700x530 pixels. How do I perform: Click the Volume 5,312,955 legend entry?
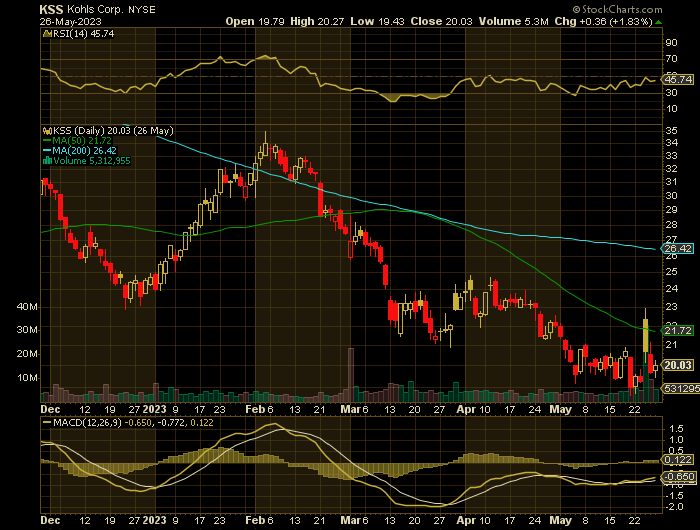[92, 160]
